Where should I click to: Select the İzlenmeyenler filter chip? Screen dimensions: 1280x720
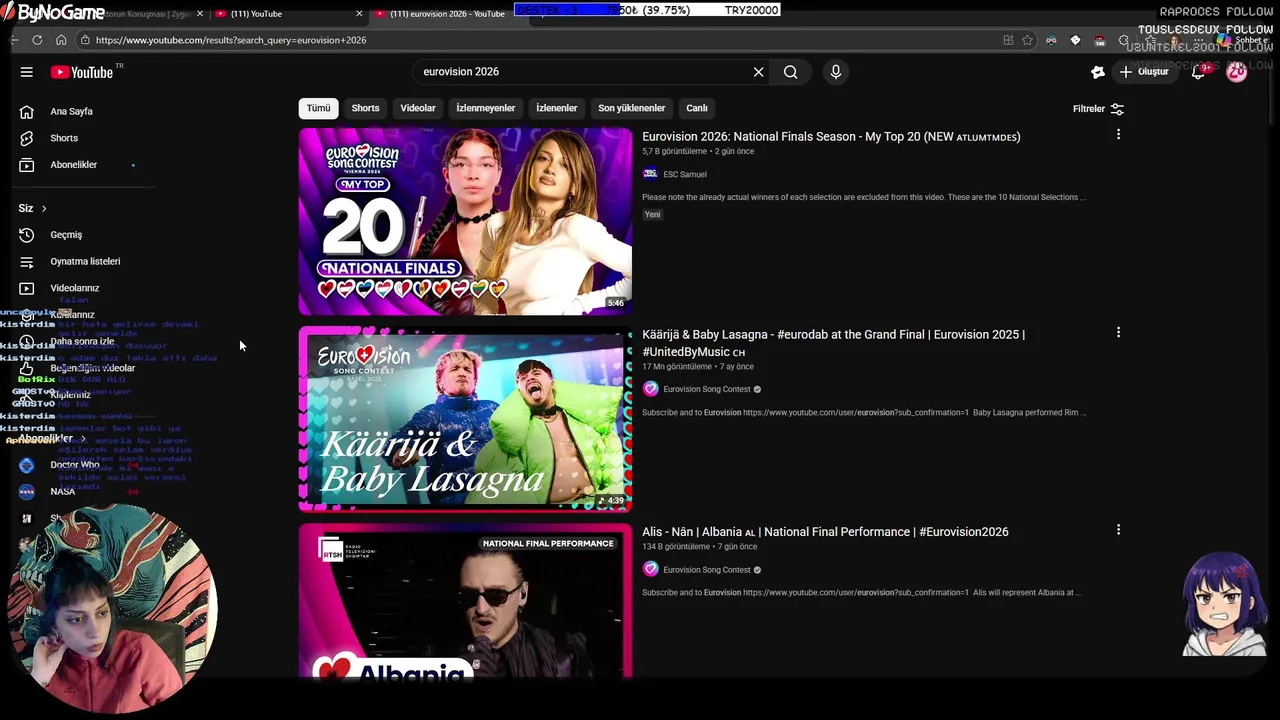pos(486,108)
